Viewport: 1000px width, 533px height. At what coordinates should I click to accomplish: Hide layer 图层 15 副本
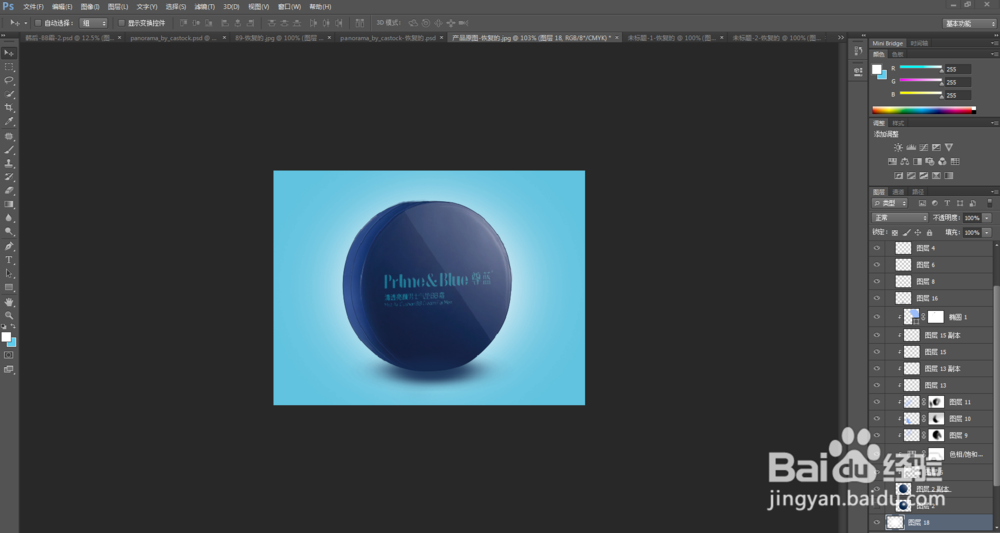point(877,335)
